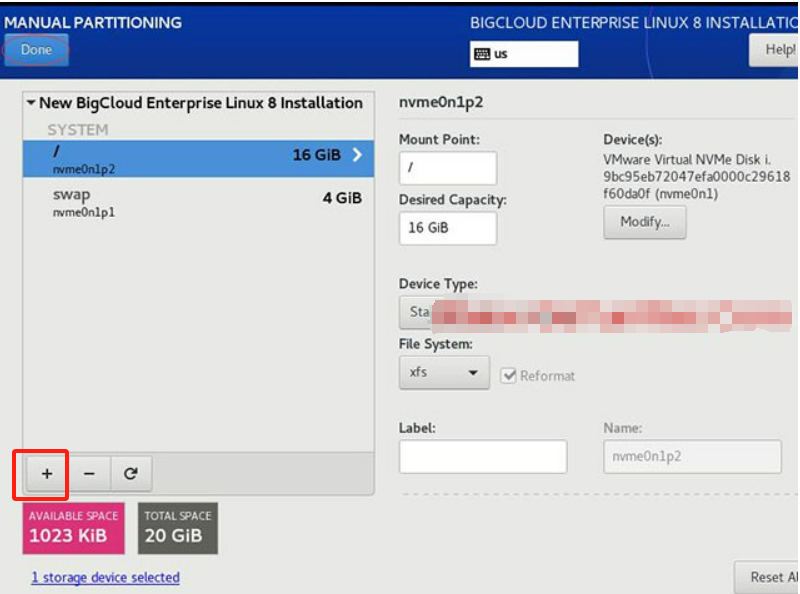Select the / nvme0n1p2 16 GiB partition
The width and height of the screenshot is (800, 594).
click(198, 159)
